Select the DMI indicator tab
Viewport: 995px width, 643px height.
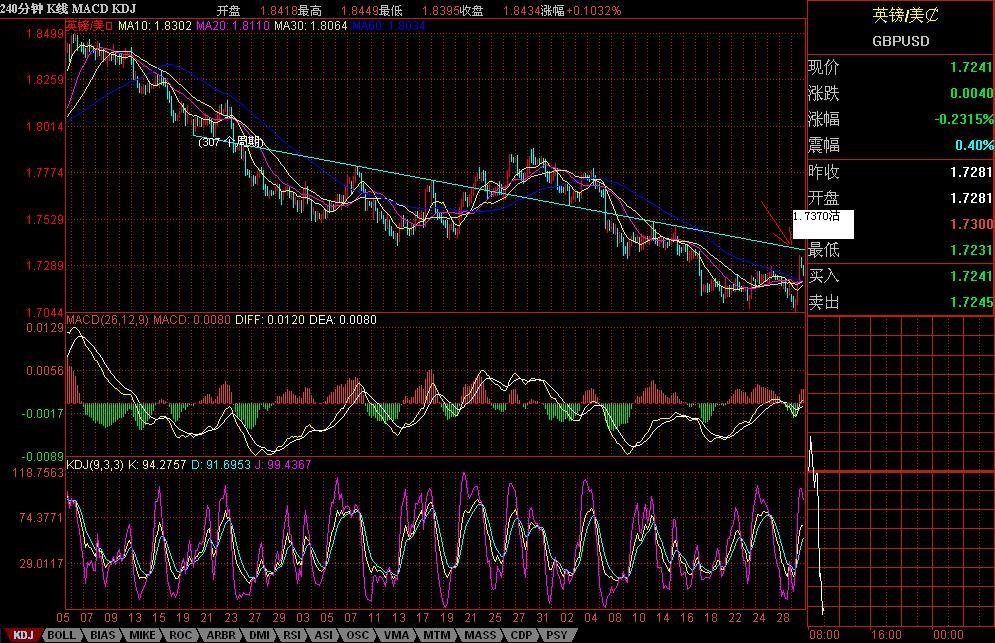[259, 635]
